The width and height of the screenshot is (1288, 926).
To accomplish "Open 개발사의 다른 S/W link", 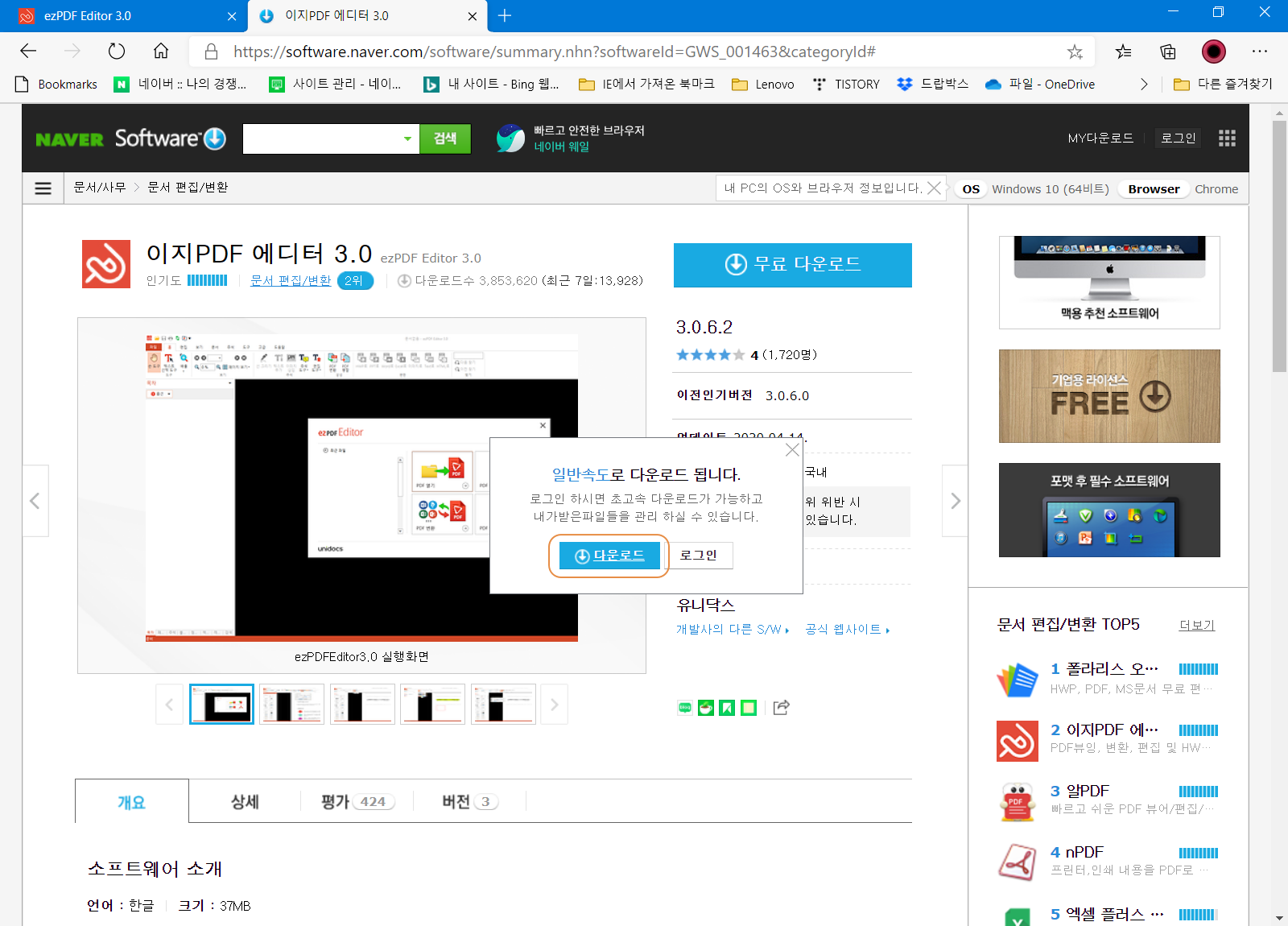I will point(732,629).
